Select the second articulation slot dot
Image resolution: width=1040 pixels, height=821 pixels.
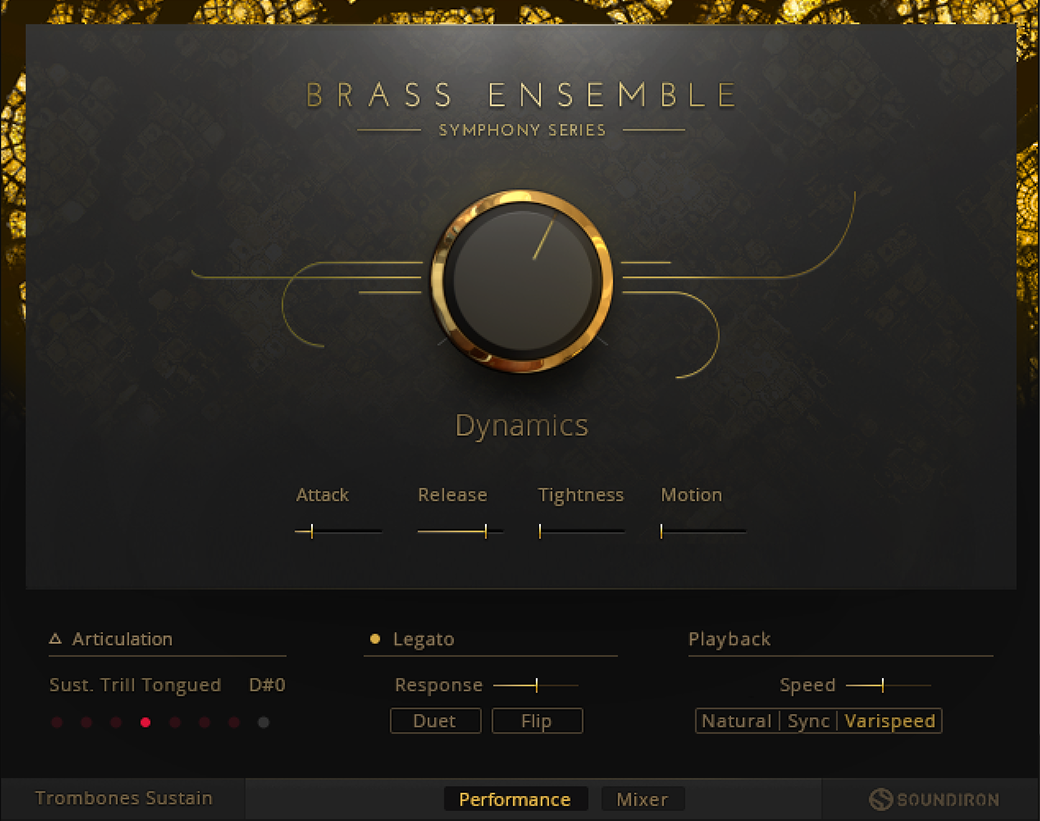[x=86, y=722]
